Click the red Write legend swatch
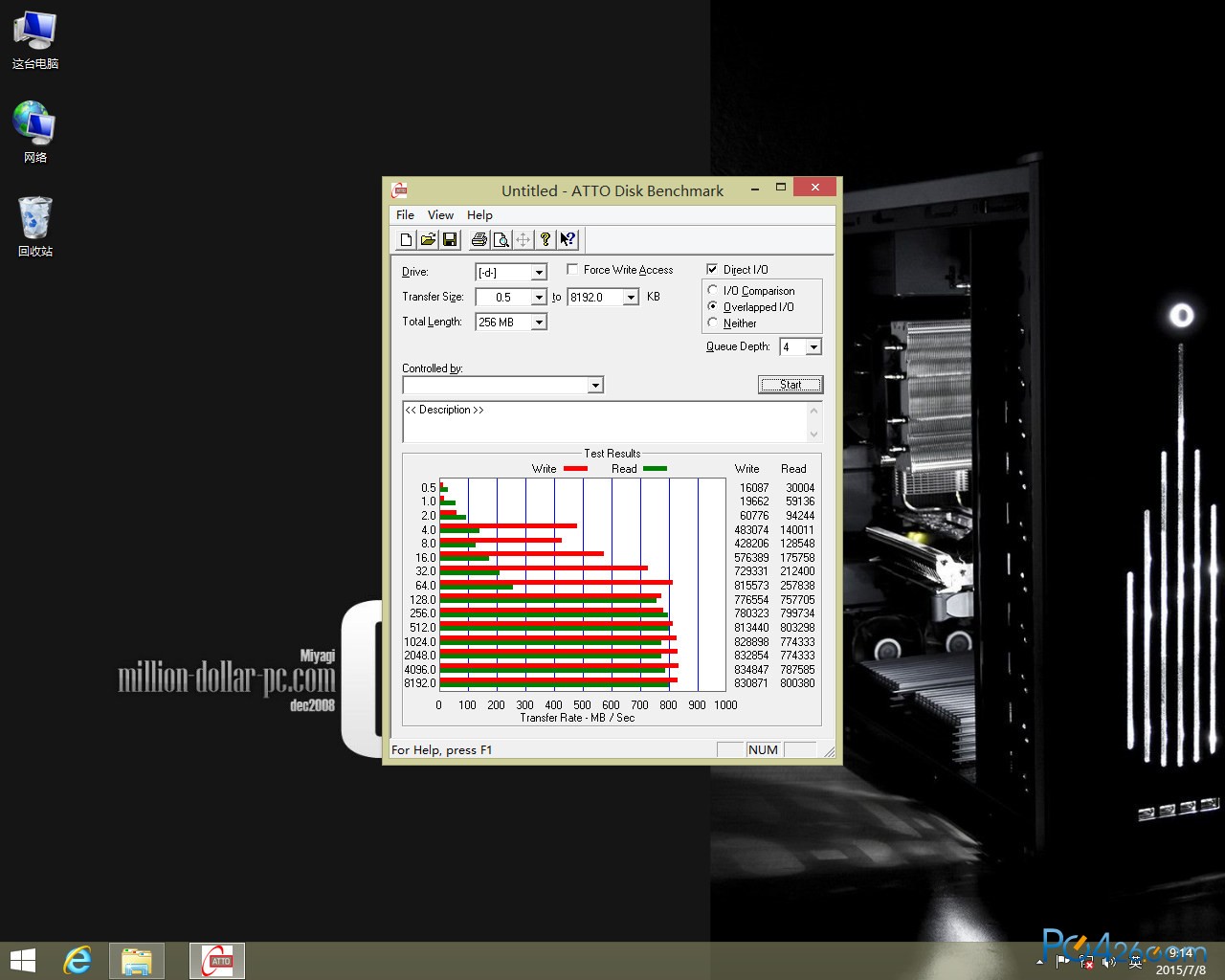The image size is (1225, 980). click(575, 469)
